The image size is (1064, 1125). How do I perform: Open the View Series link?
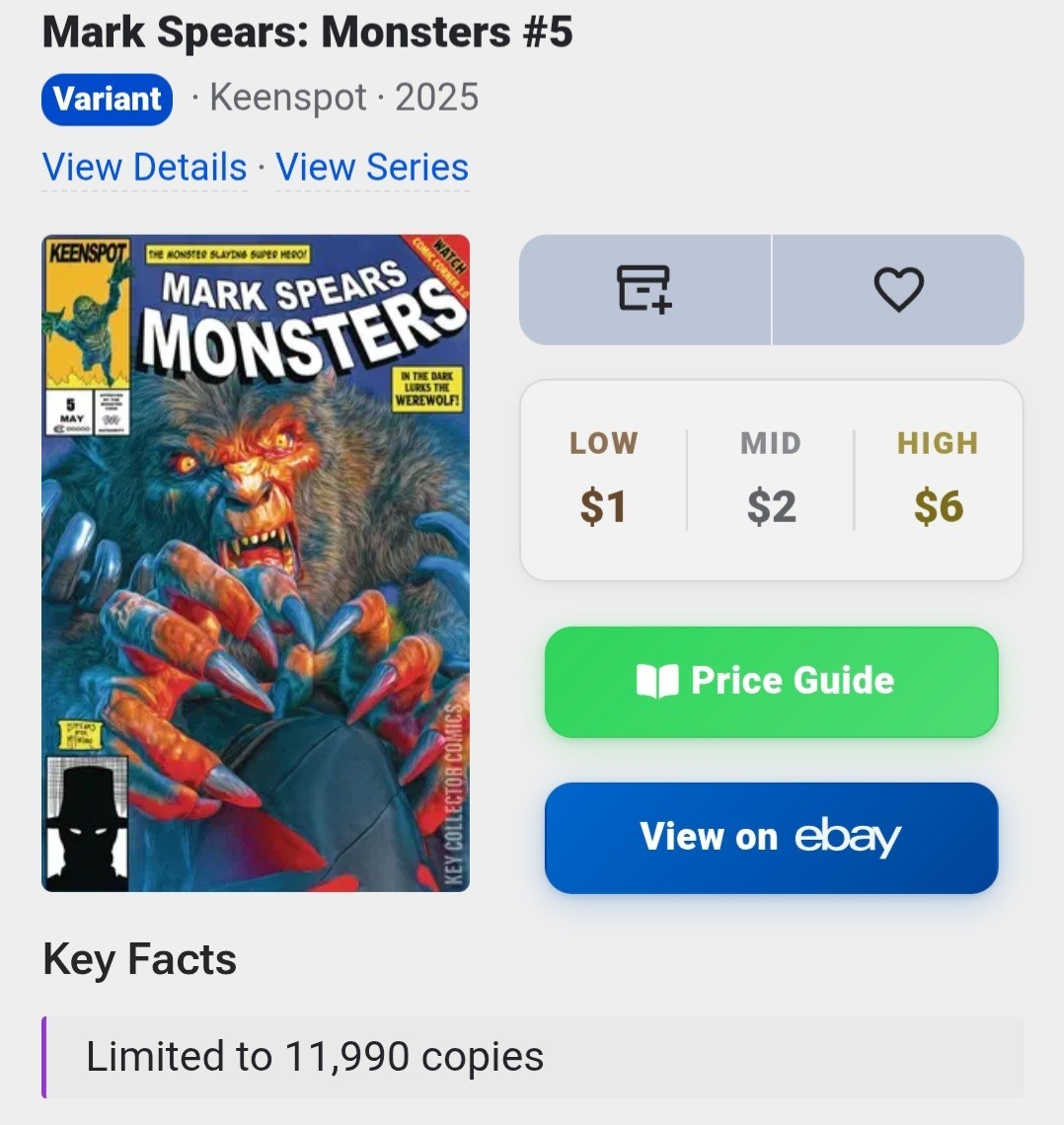[x=372, y=168]
